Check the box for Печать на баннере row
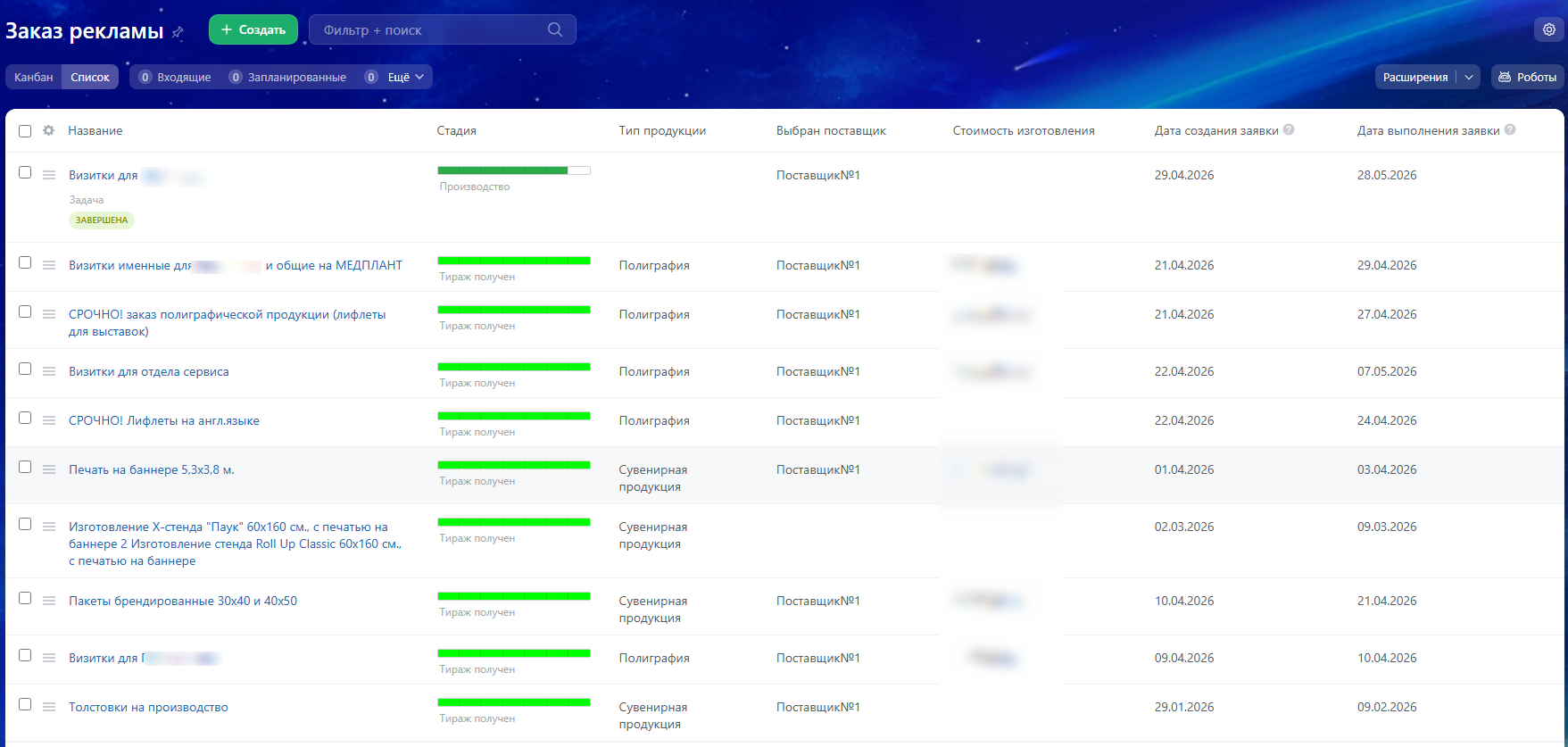This screenshot has width=1568, height=747. 25,467
